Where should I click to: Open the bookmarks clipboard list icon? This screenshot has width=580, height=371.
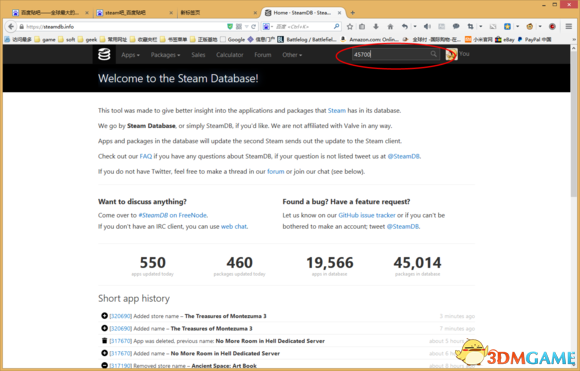point(362,26)
